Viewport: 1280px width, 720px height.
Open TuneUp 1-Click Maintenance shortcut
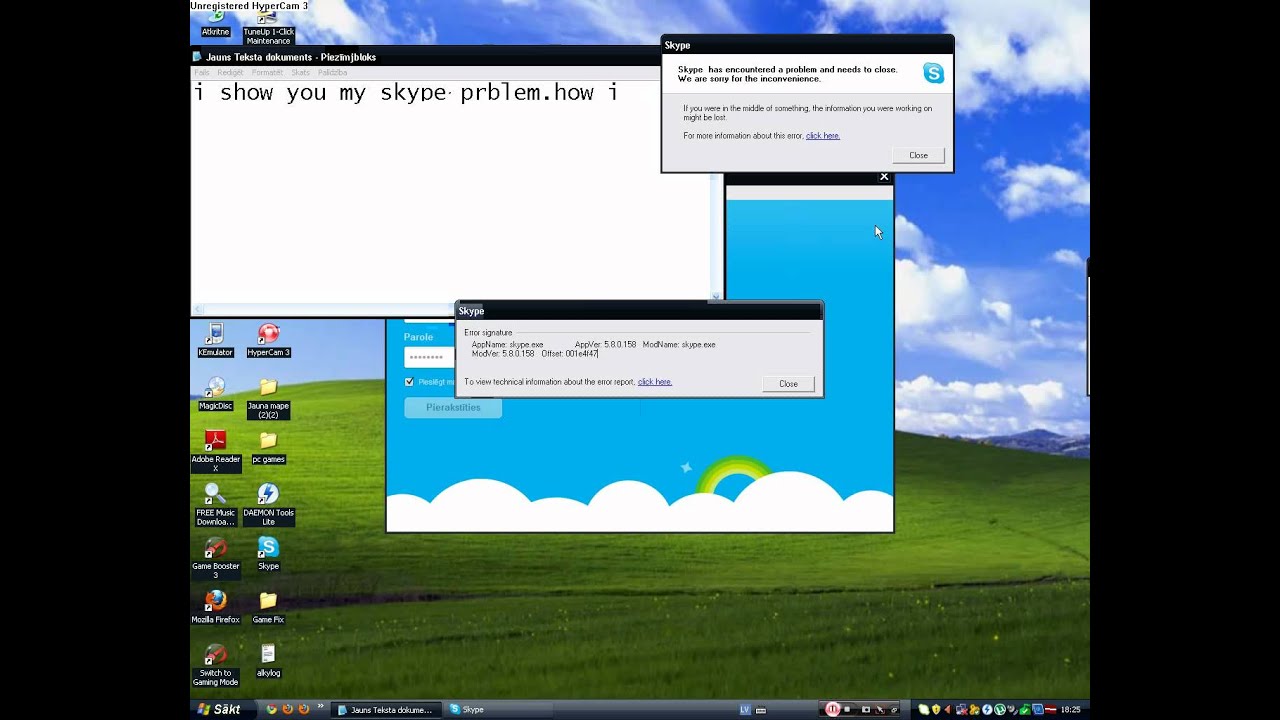(268, 27)
